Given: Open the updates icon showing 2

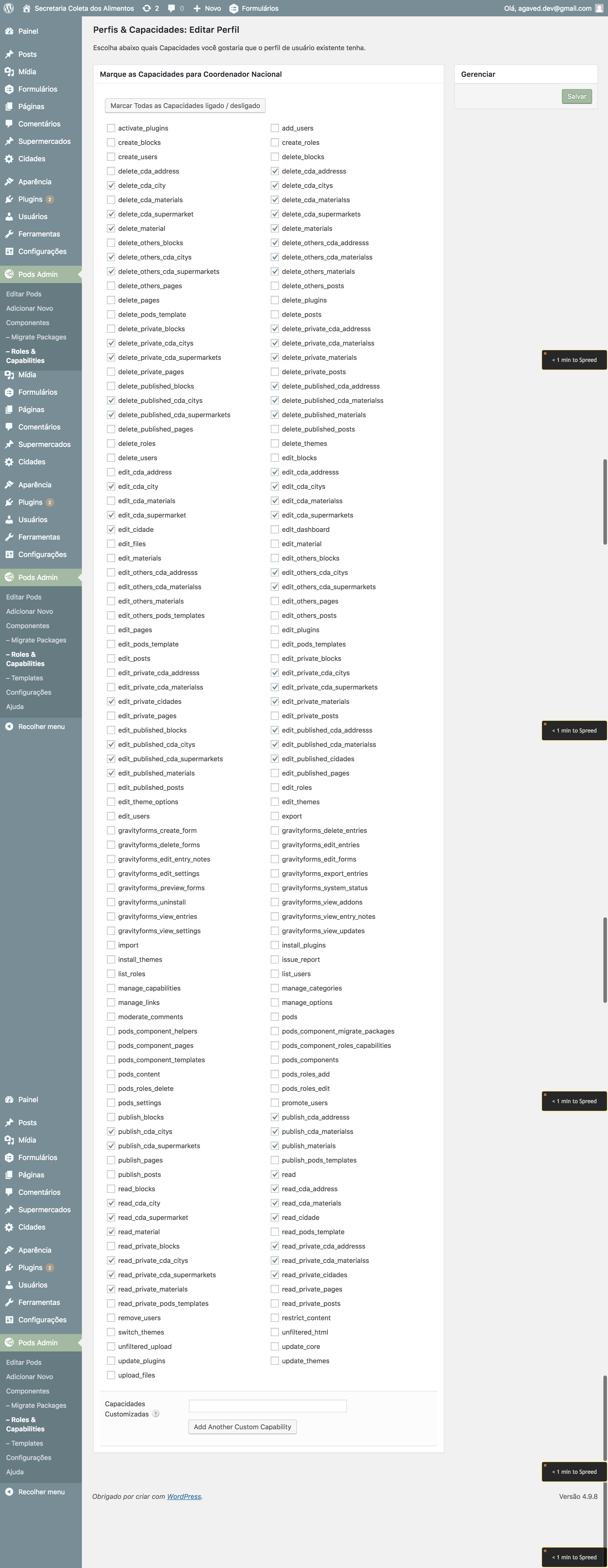Looking at the screenshot, I should point(147,8).
